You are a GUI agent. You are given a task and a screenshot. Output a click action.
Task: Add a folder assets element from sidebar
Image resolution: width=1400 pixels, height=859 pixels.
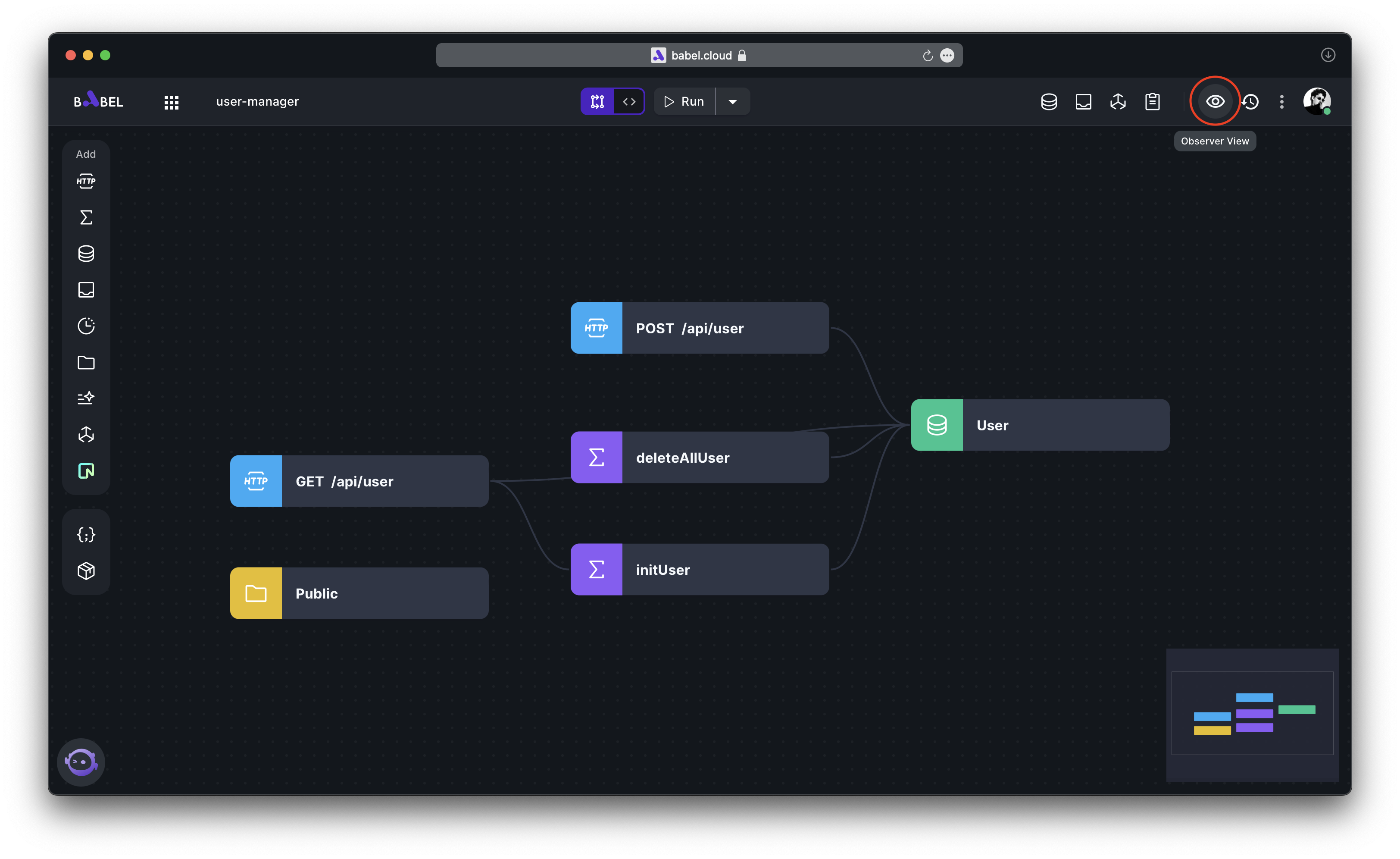pyautogui.click(x=86, y=363)
